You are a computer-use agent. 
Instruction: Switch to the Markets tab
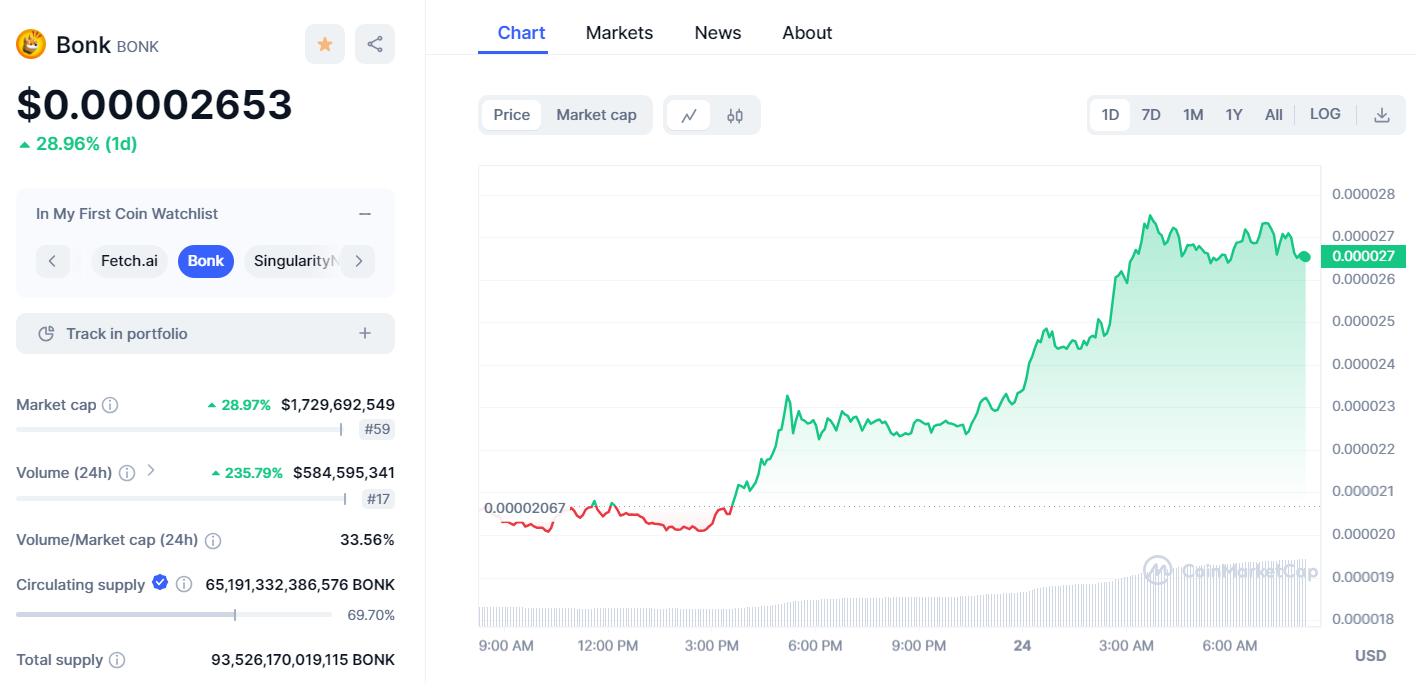click(x=619, y=33)
